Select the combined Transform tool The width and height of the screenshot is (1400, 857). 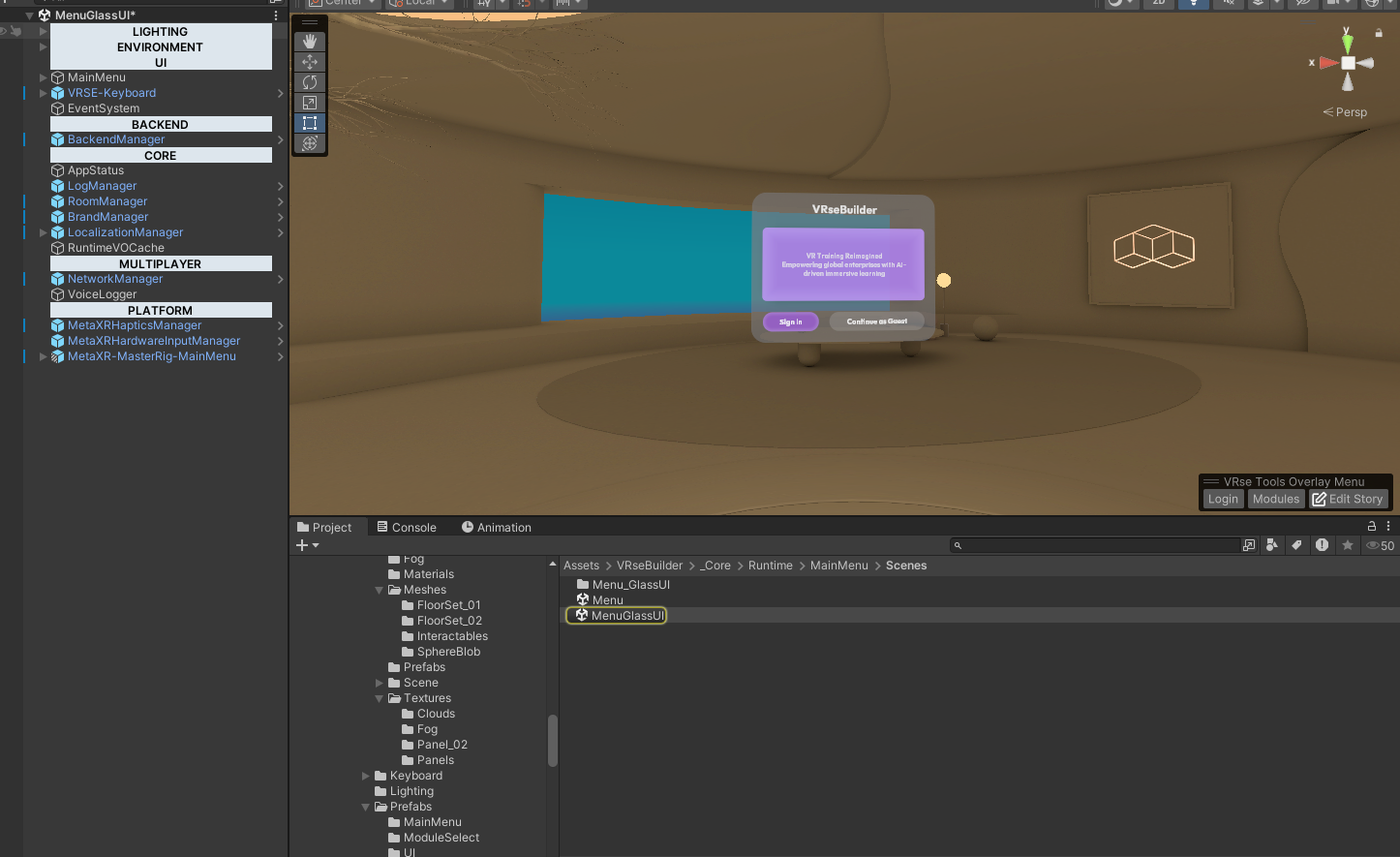point(310,143)
